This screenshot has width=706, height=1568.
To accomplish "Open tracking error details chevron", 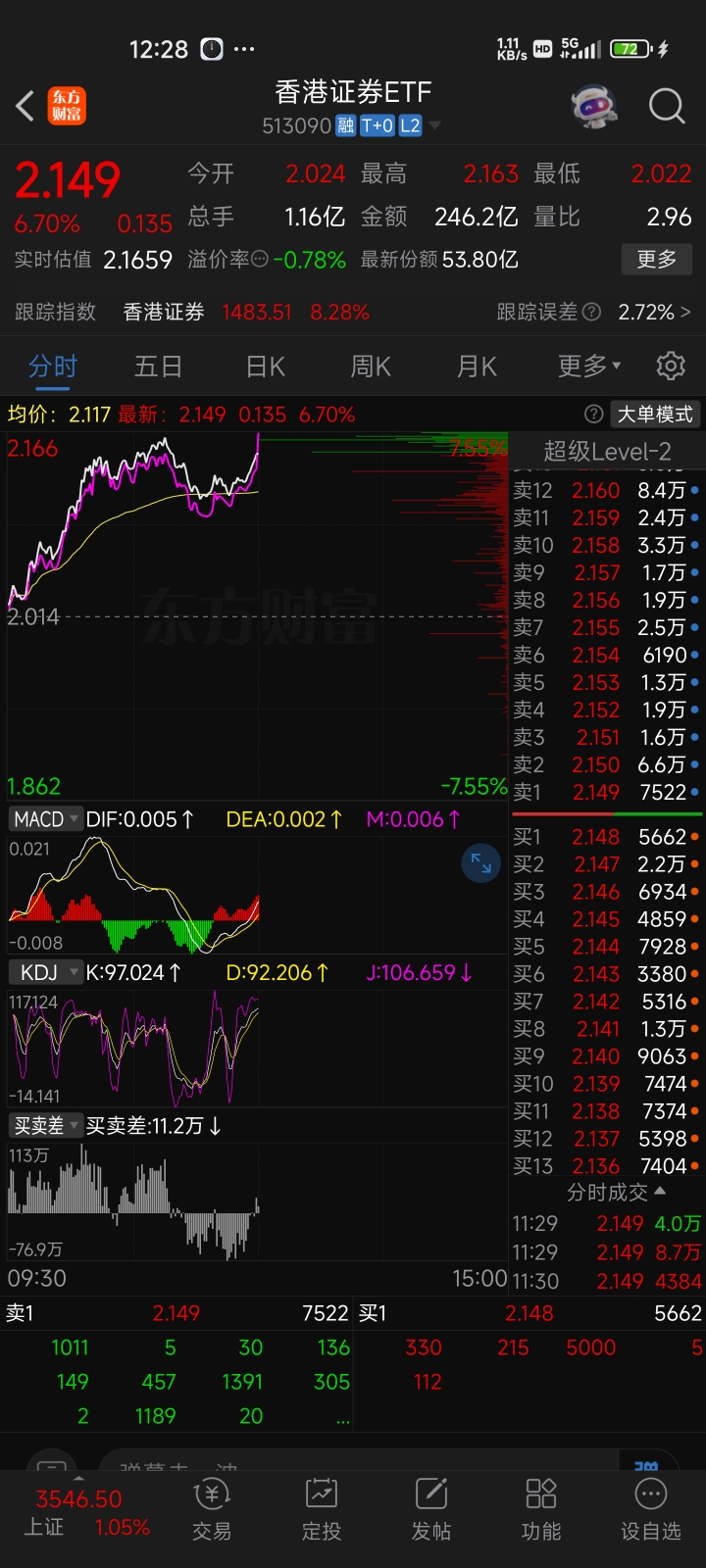I will [685, 312].
